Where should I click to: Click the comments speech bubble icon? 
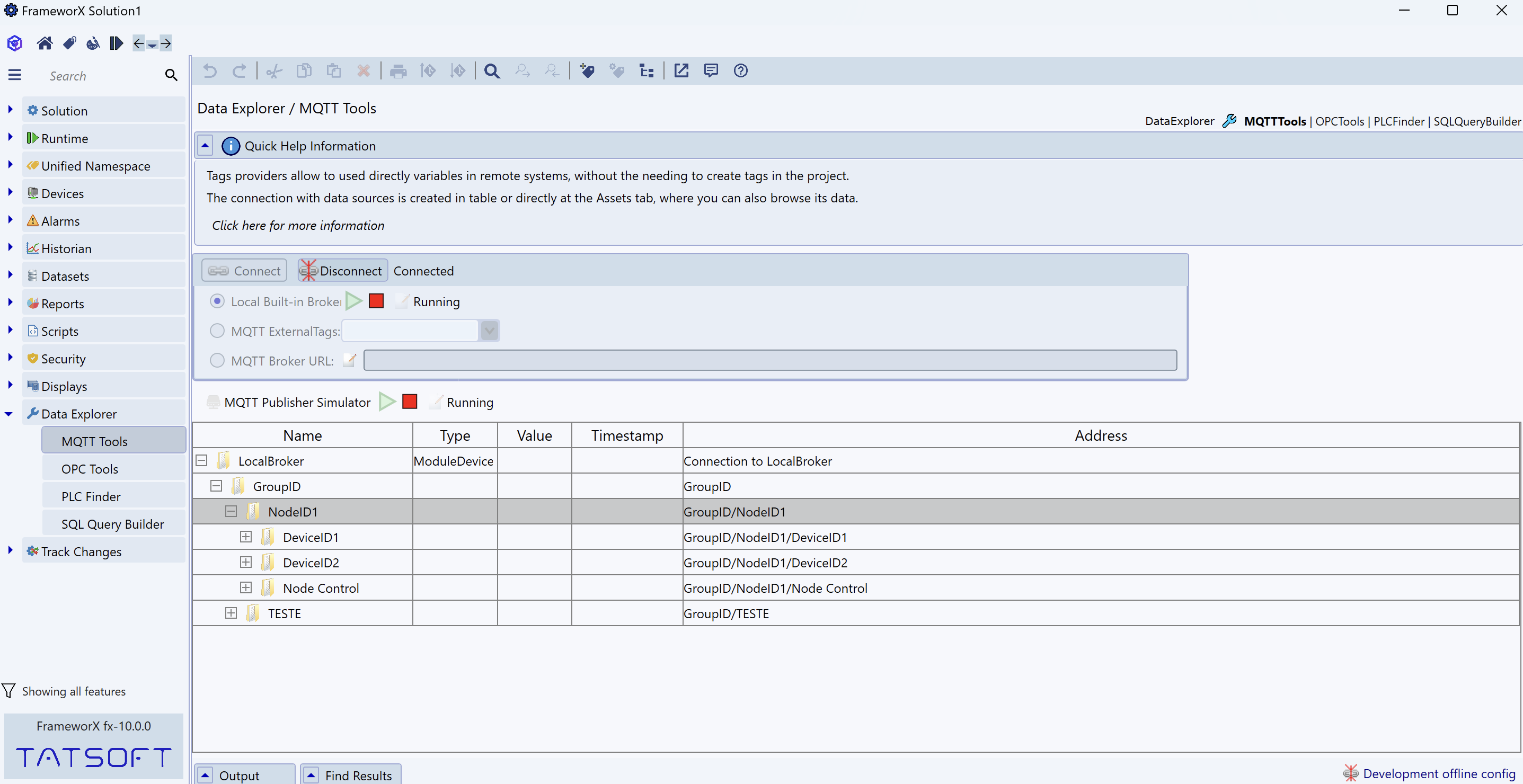(x=711, y=71)
